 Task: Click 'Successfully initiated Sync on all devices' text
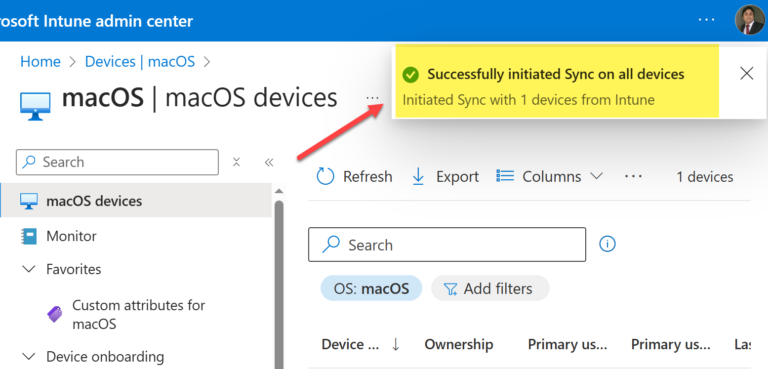(x=555, y=74)
